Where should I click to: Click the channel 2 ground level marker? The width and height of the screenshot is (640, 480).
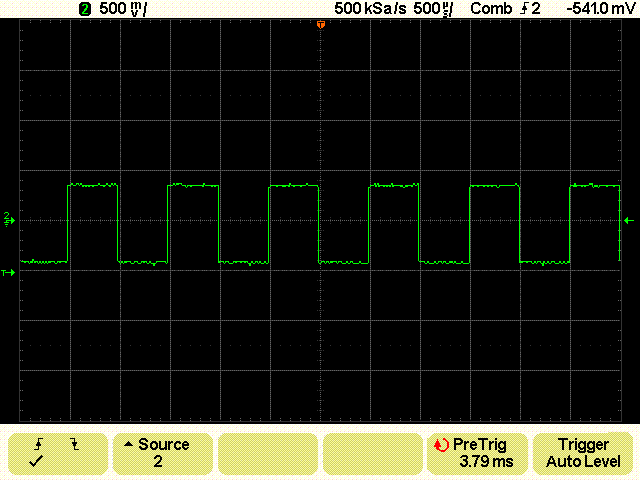[x=9, y=219]
